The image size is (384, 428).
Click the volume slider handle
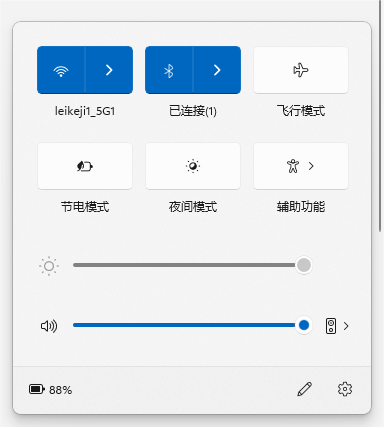coord(304,325)
